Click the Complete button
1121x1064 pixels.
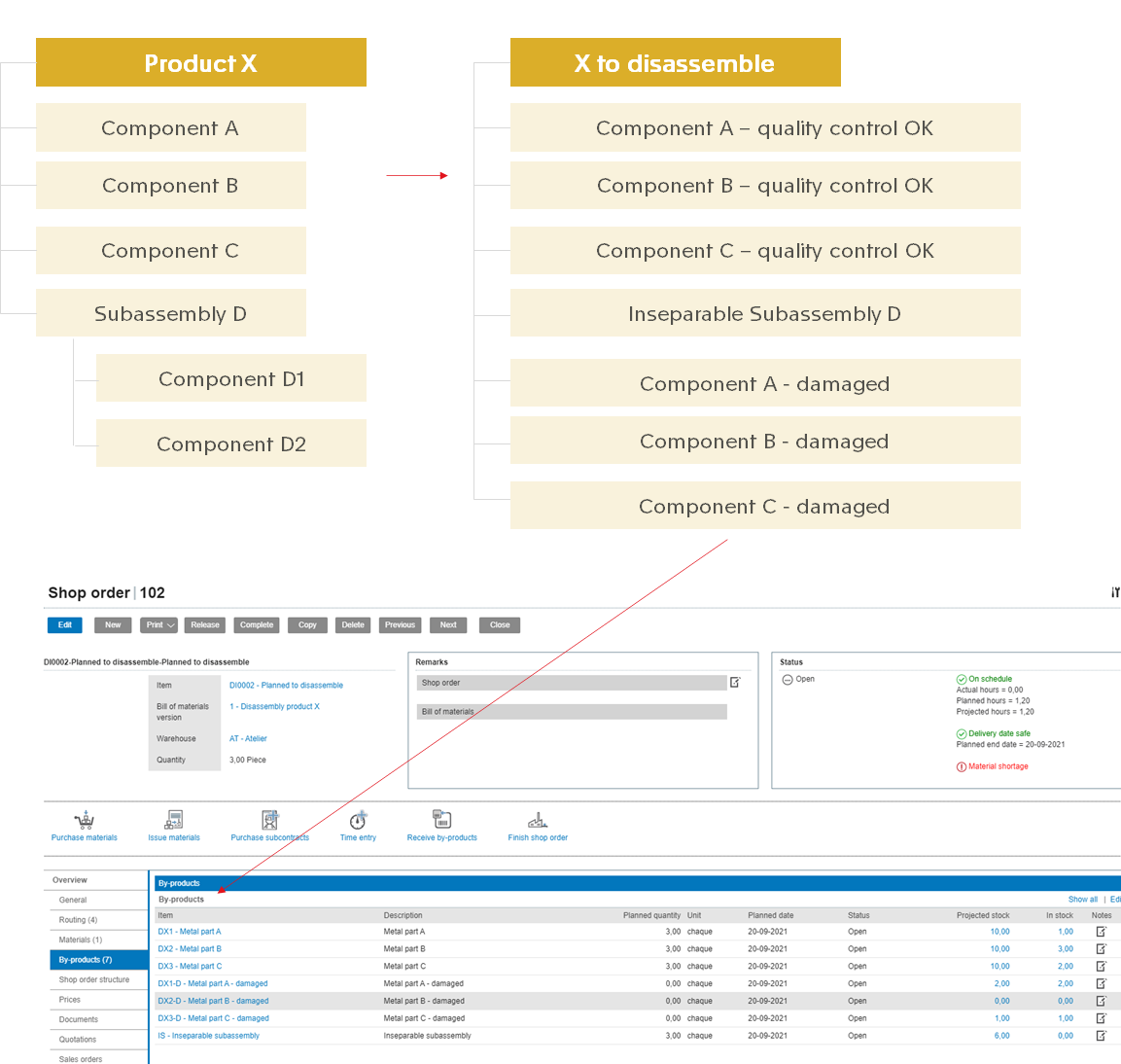coord(257,625)
